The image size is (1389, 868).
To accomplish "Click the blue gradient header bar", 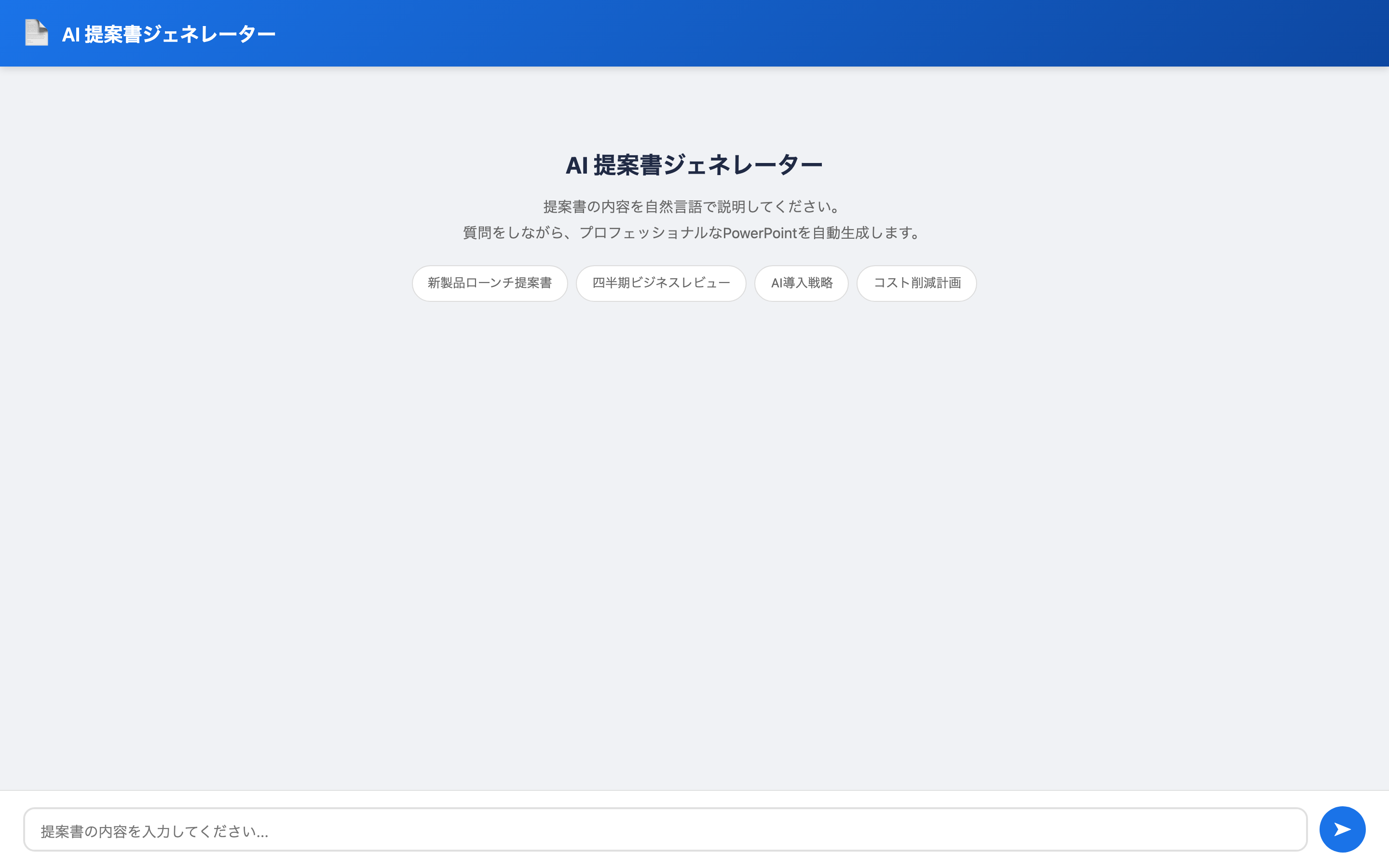I will pos(803,33).
